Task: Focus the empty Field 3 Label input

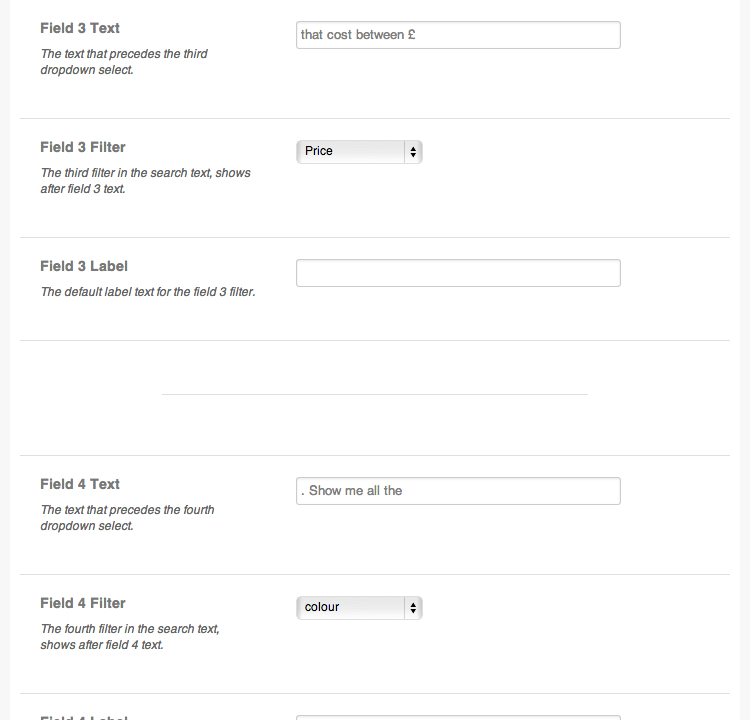Action: point(458,273)
